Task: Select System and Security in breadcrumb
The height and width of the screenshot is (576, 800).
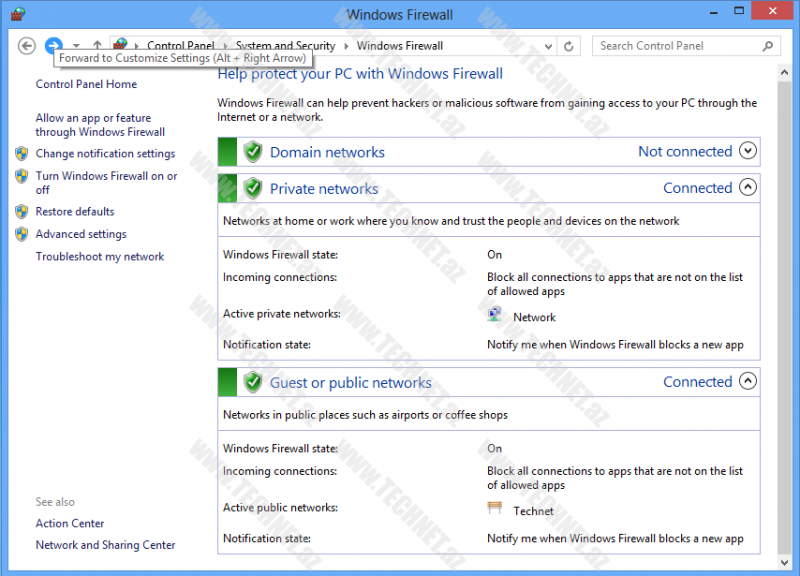Action: [x=286, y=46]
